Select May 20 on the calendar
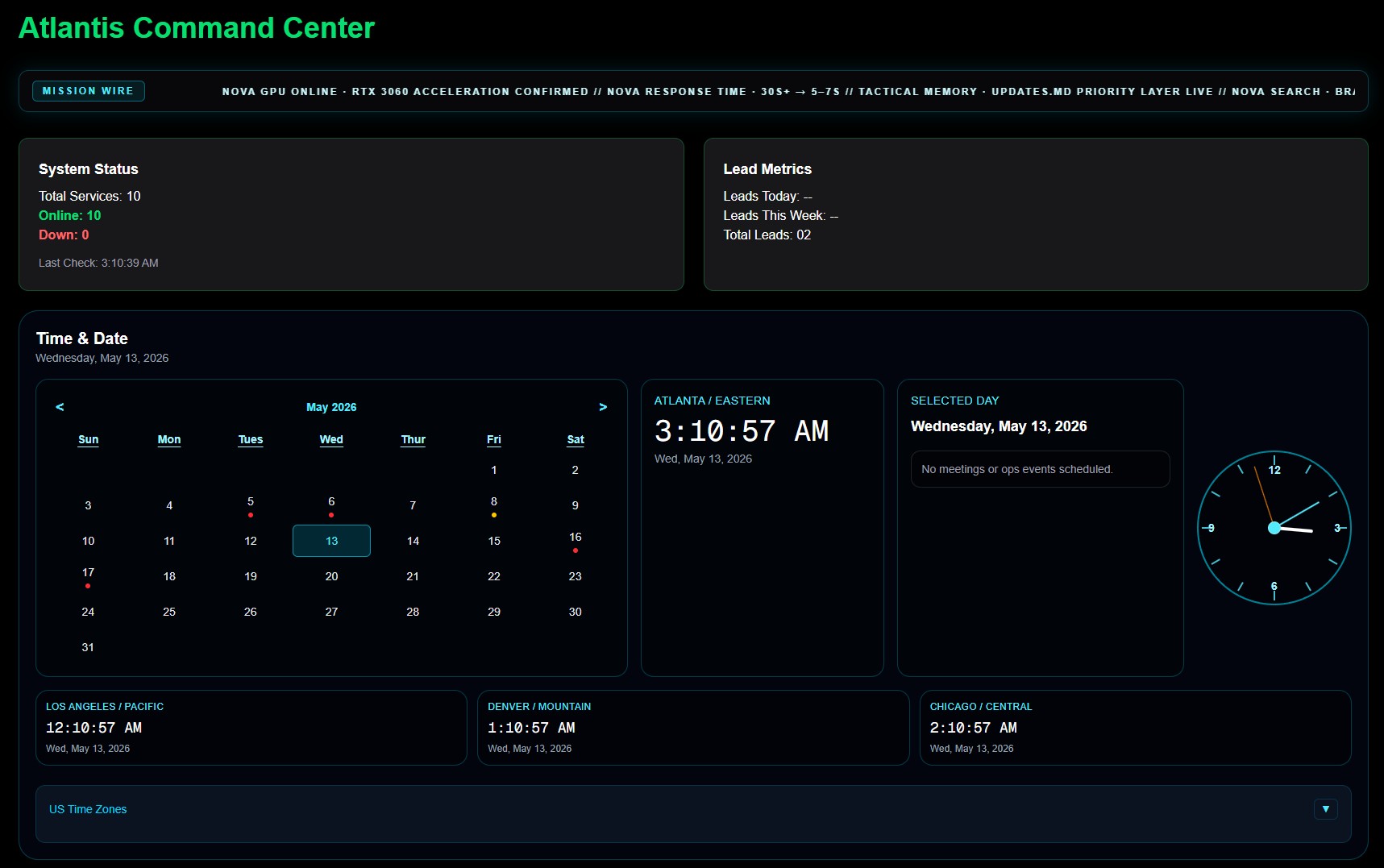This screenshot has height=868, width=1384. click(331, 576)
